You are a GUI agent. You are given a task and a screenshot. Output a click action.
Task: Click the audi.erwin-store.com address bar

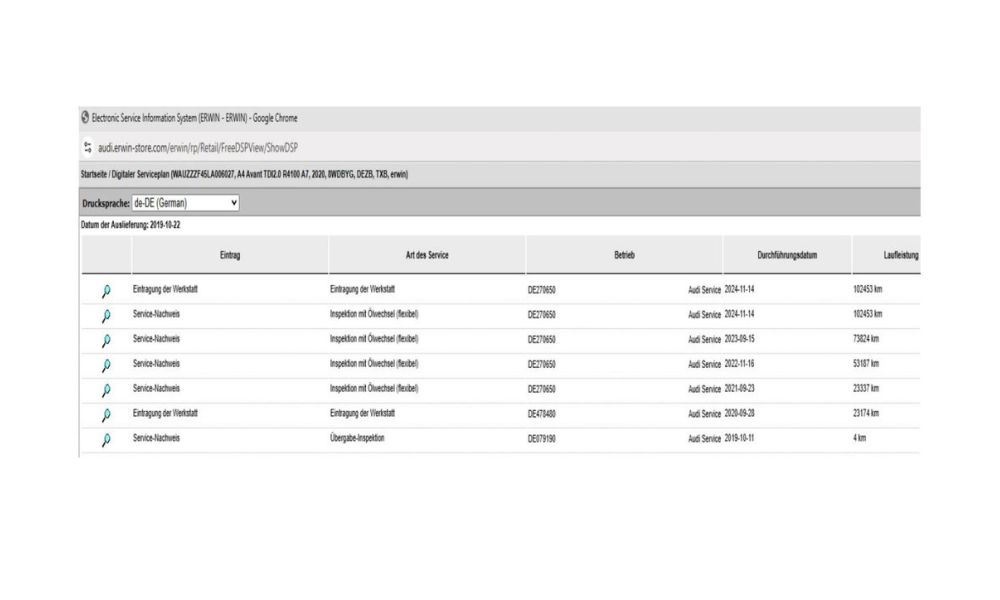(198, 148)
